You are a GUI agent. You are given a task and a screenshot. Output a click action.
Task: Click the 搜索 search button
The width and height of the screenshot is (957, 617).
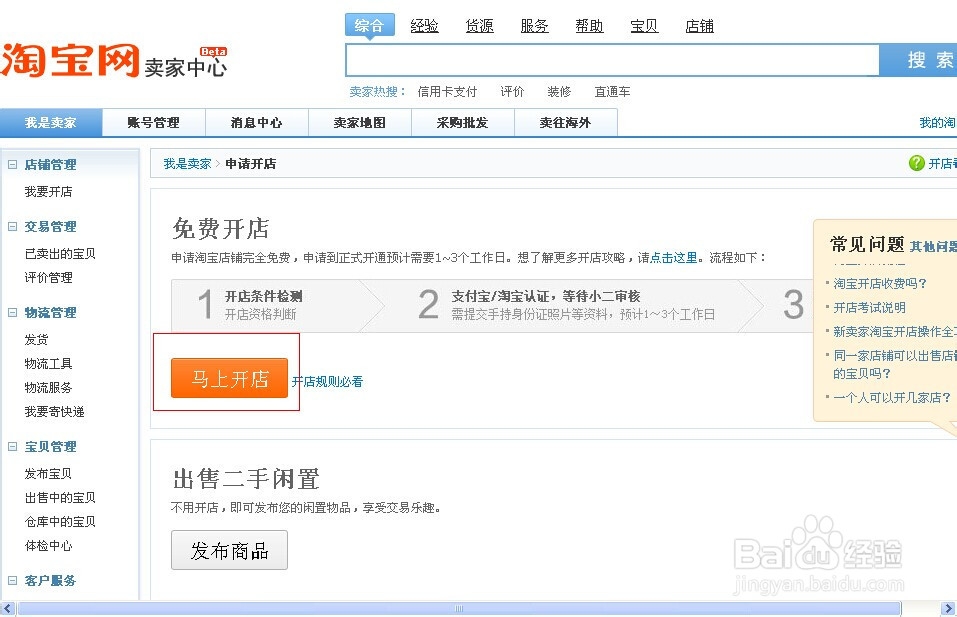pyautogui.click(x=918, y=60)
